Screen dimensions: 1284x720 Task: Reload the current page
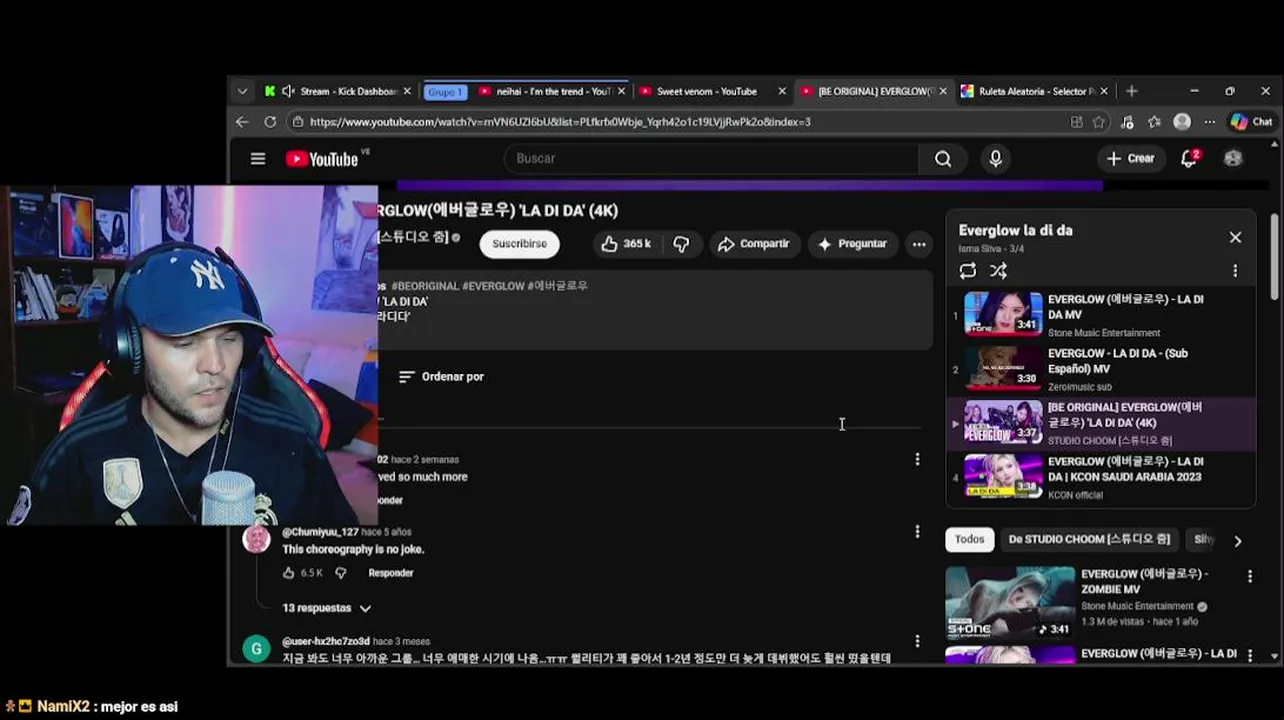click(270, 122)
